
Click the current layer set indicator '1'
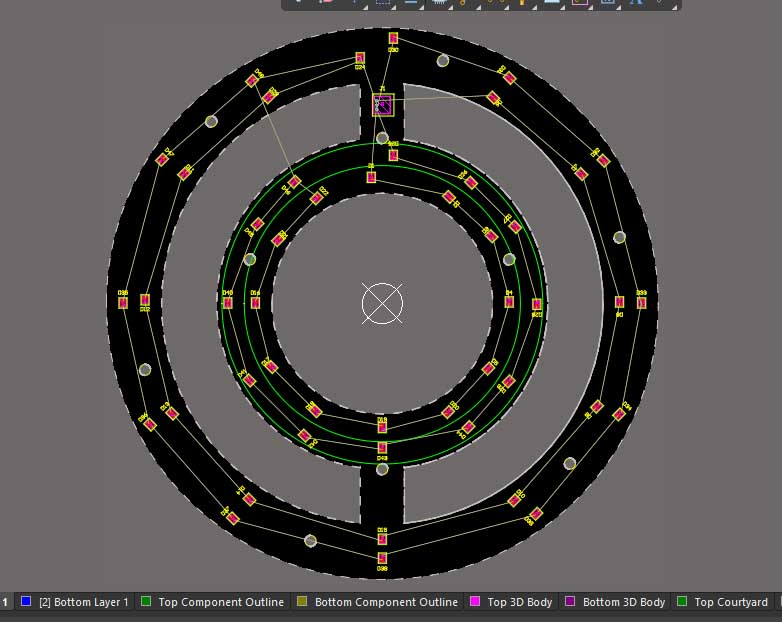coord(5,602)
